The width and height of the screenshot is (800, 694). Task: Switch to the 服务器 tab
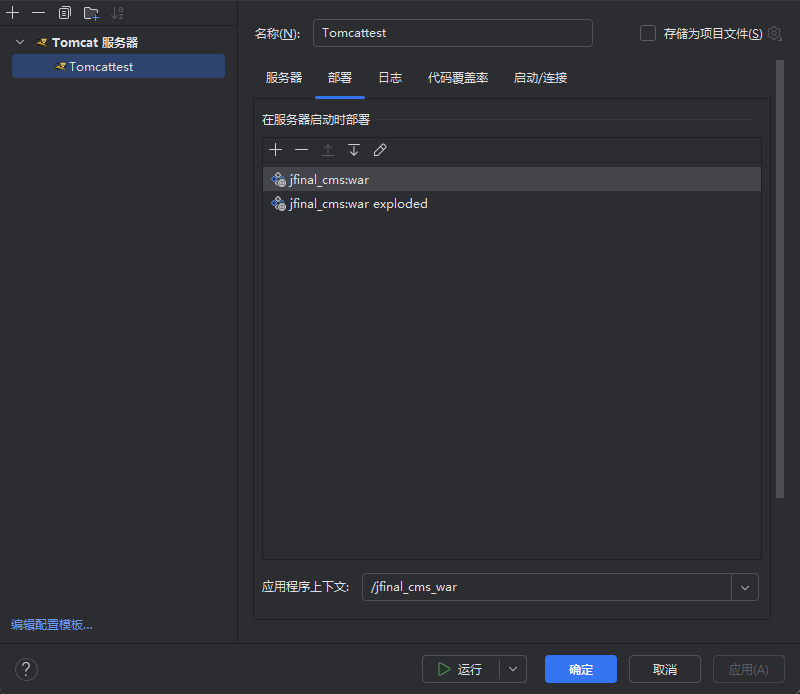click(x=283, y=78)
